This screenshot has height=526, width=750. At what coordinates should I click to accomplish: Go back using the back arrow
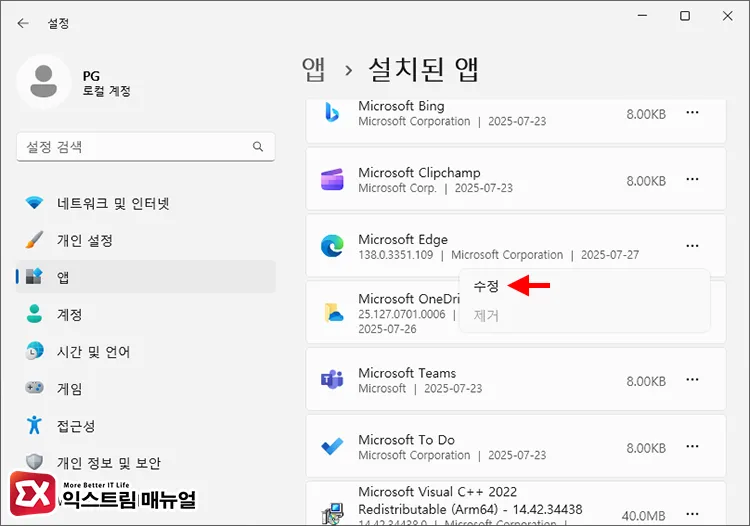(x=22, y=23)
